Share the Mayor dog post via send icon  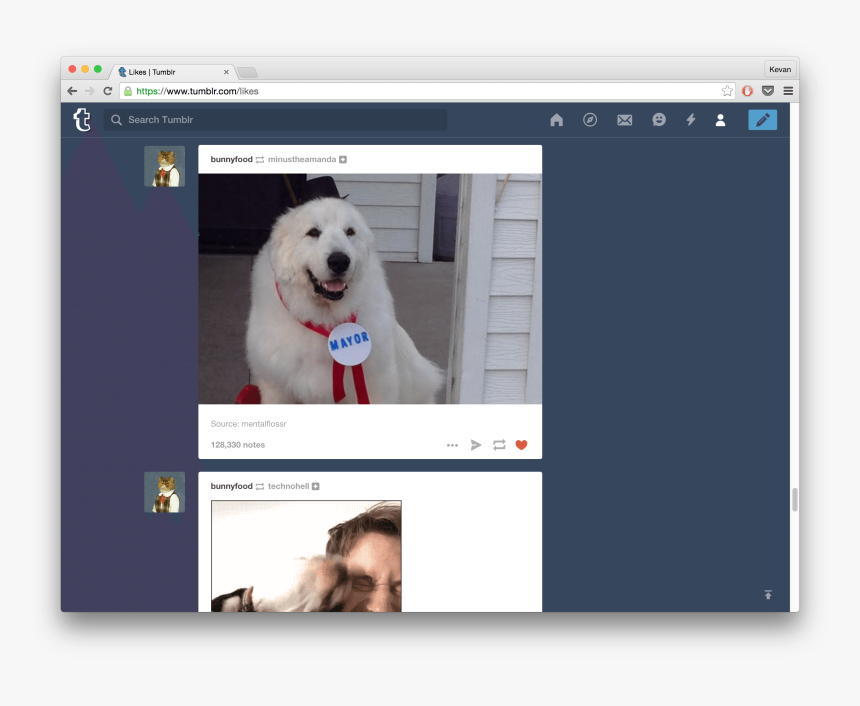pyautogui.click(x=476, y=445)
